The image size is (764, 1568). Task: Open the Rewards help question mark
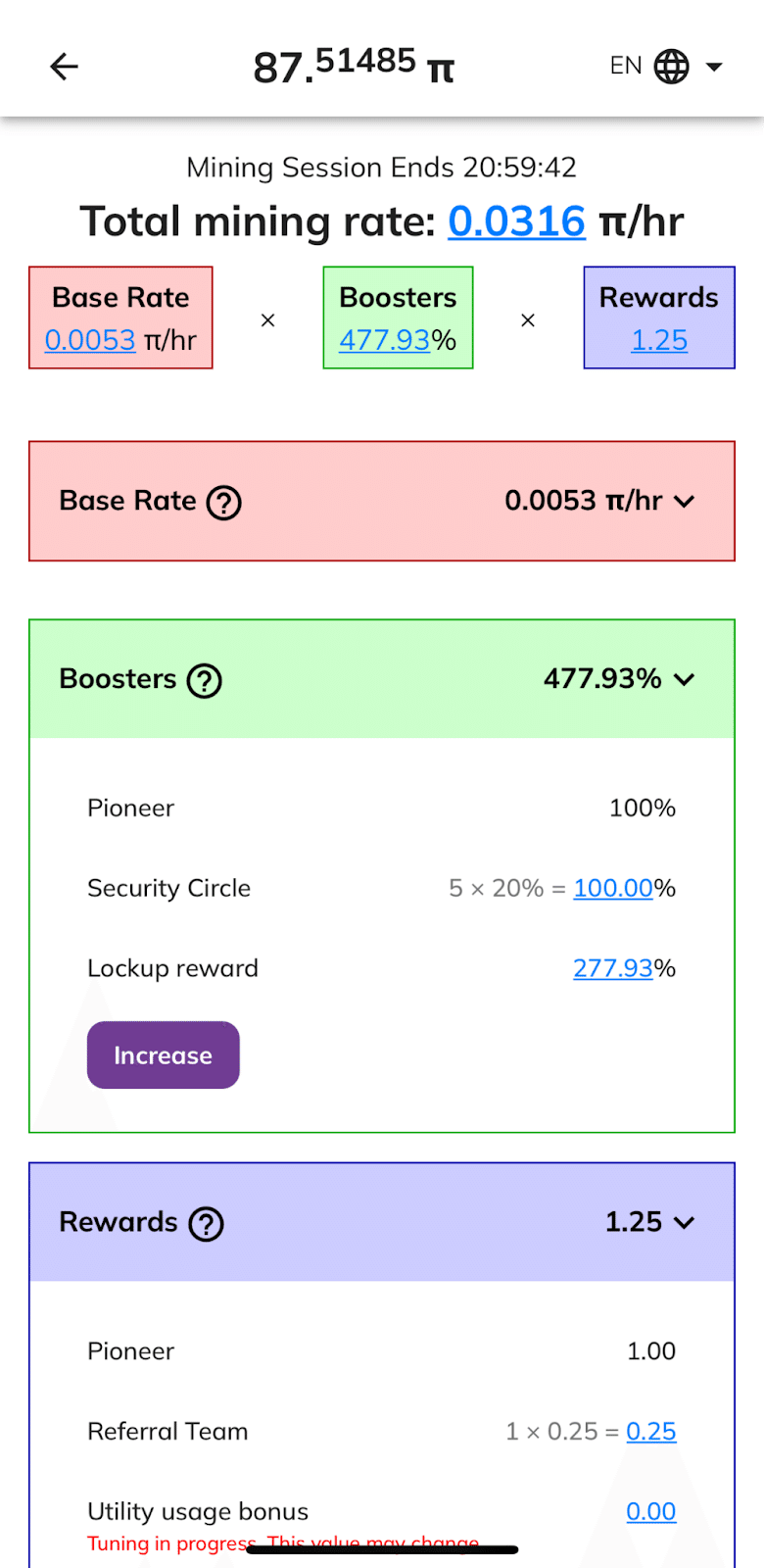(205, 1222)
